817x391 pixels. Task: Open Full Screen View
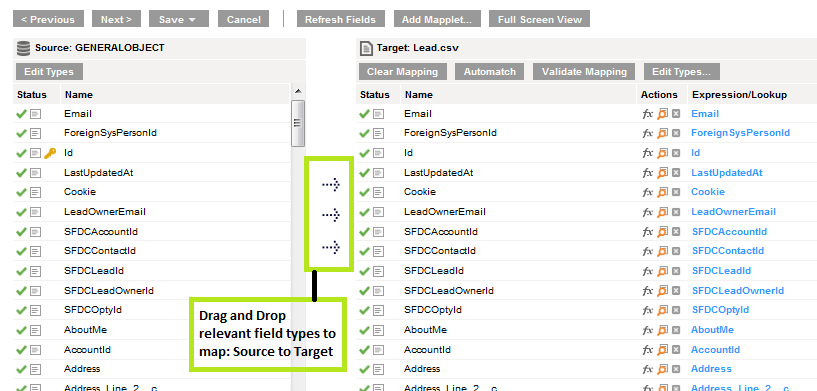539,19
